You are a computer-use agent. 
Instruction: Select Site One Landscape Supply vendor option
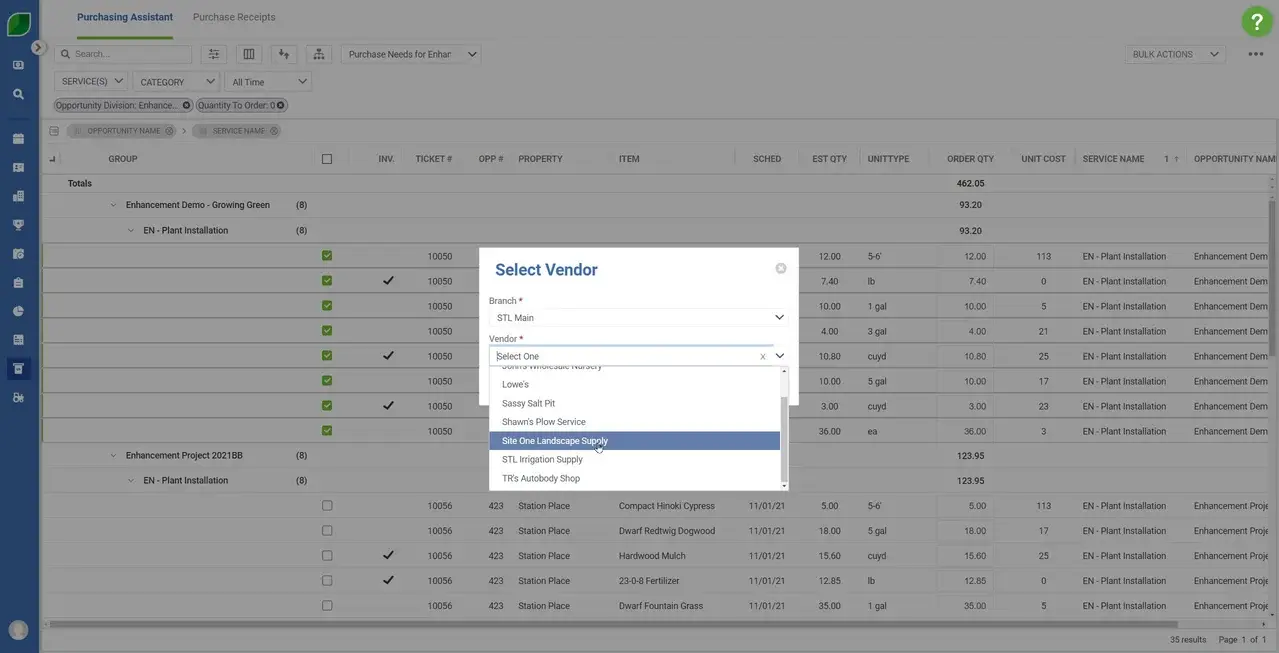coord(555,441)
